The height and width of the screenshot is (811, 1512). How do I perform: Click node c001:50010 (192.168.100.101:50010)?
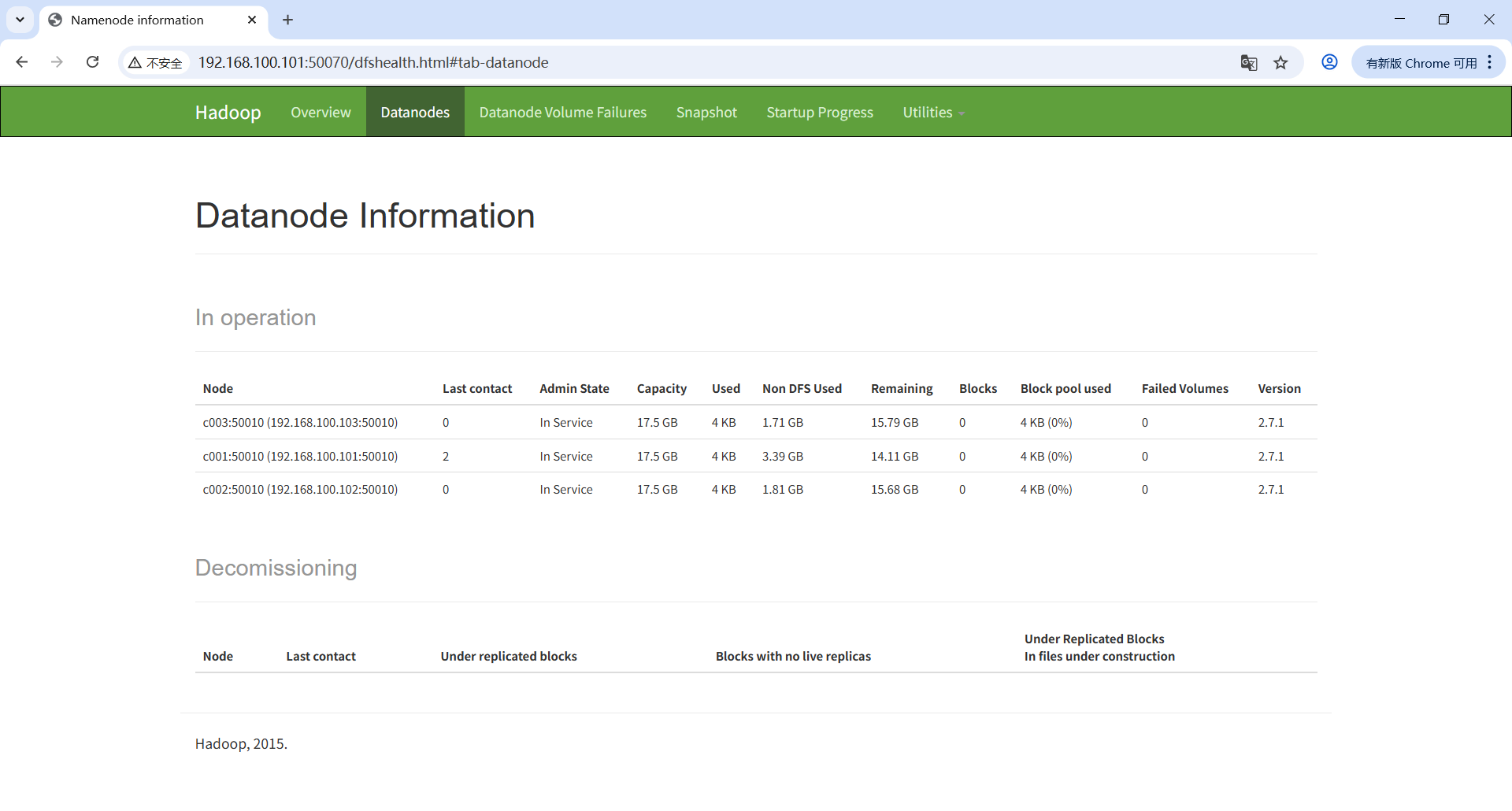(x=300, y=457)
